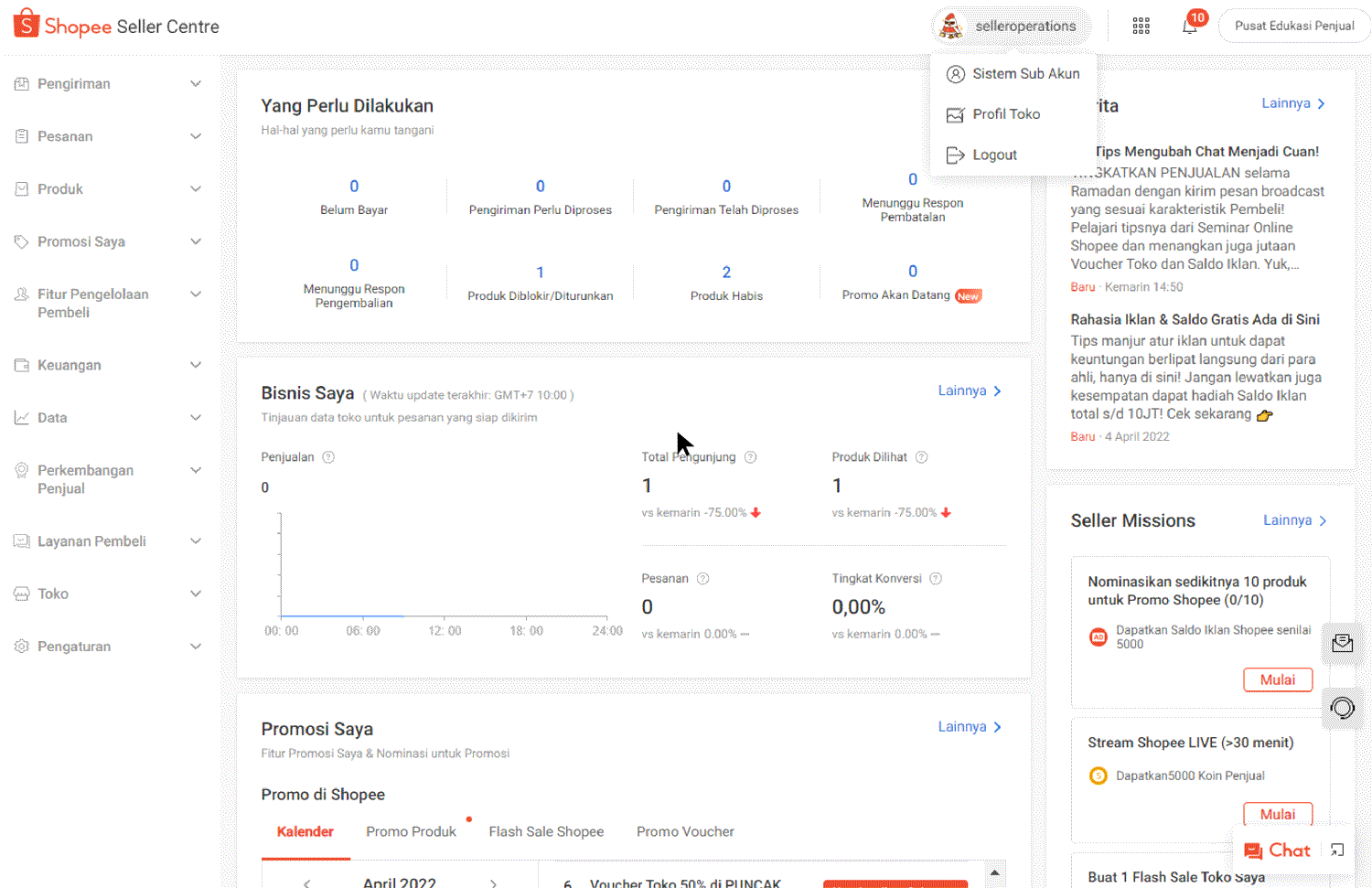Open Promo Akan Datang count
Viewport: 1372px width, 888px height.
click(x=912, y=272)
